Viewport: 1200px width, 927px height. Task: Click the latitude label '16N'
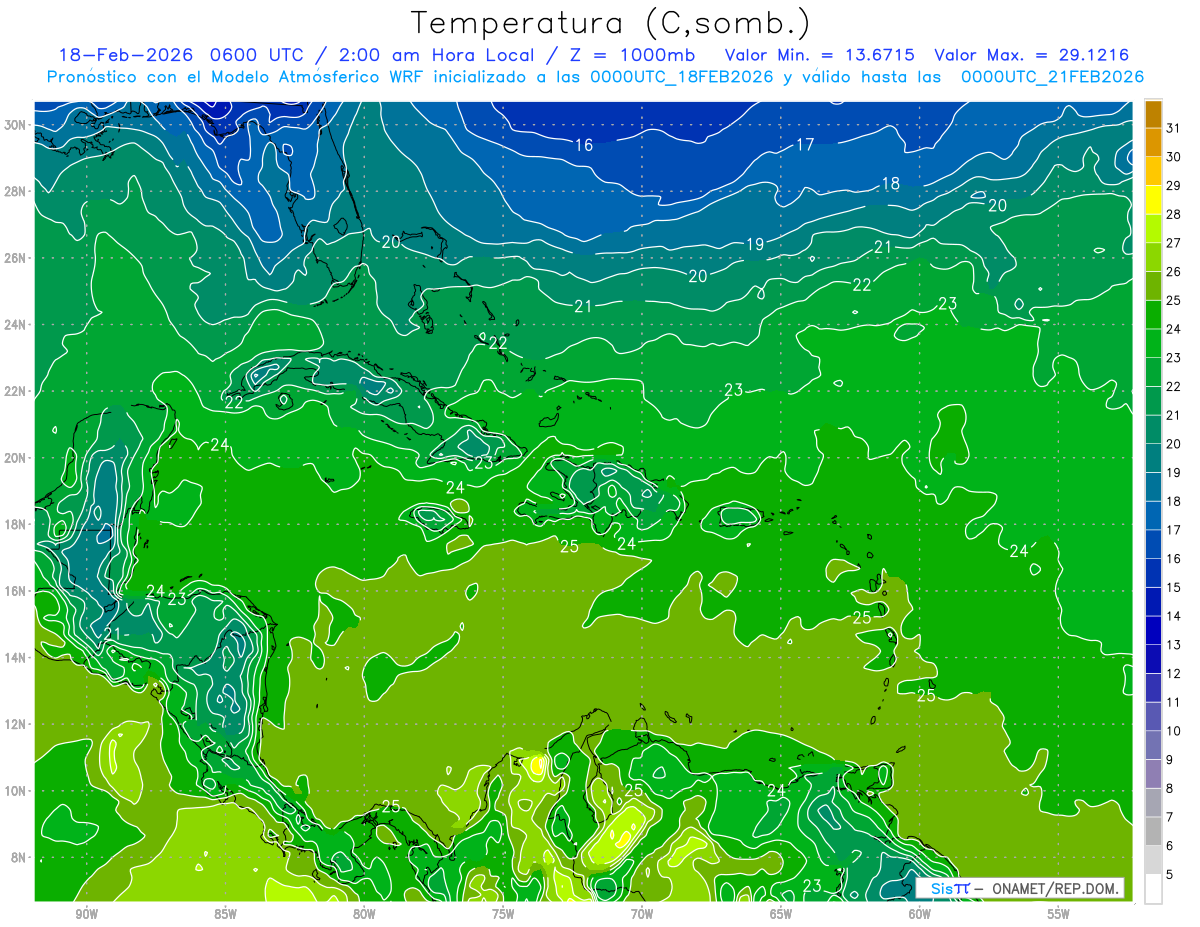[x=16, y=591]
